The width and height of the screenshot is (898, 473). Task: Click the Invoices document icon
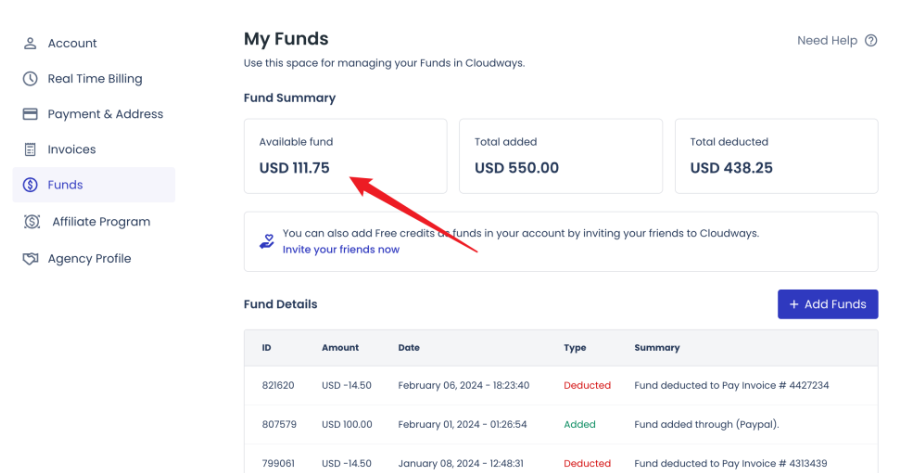[30, 150]
